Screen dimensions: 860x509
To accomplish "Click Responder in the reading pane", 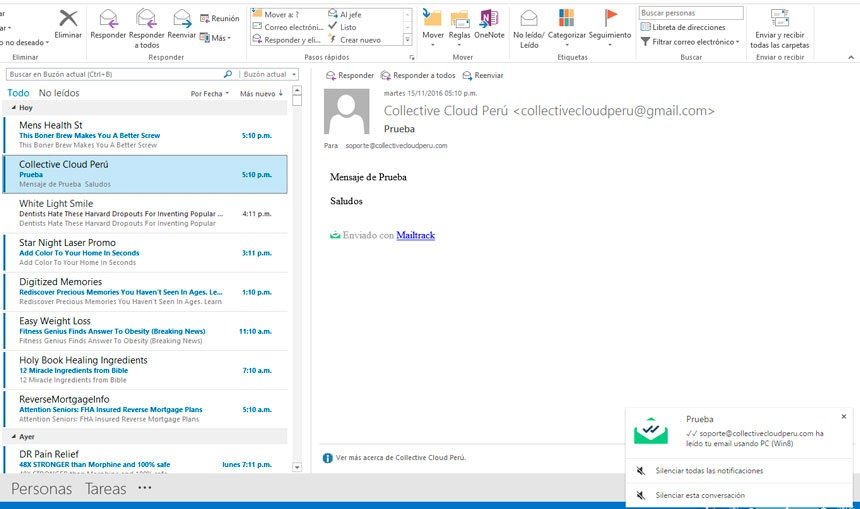I will click(349, 75).
